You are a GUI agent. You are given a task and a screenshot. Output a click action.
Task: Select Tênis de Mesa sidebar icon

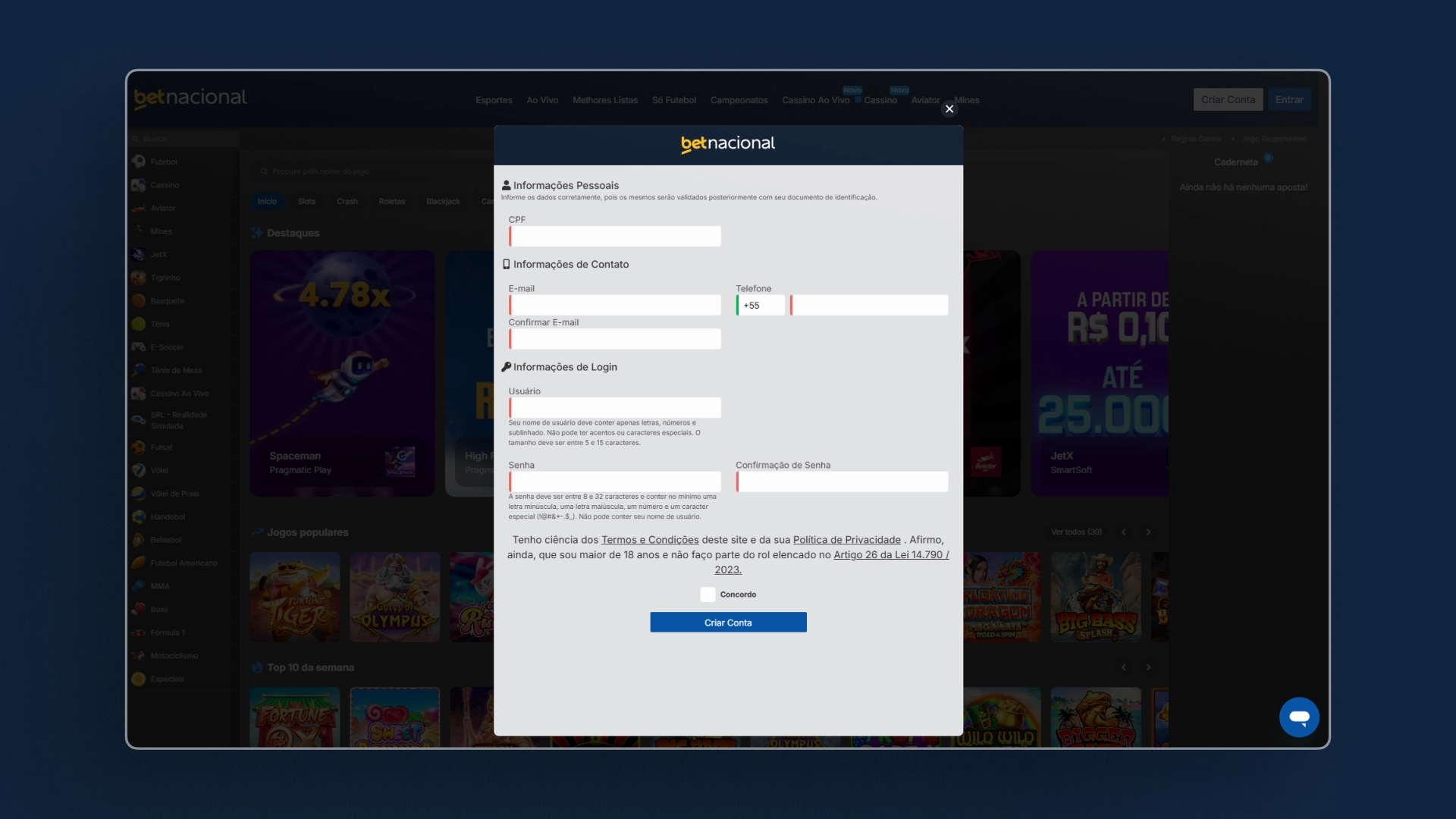coord(138,370)
